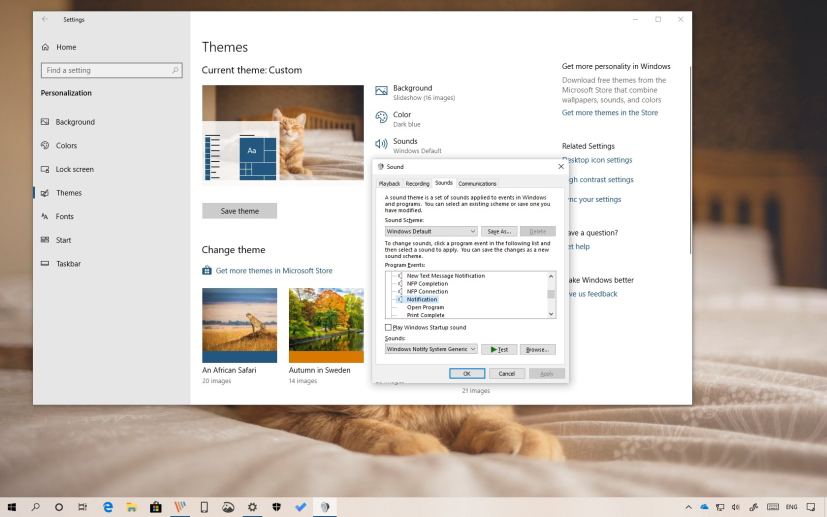
Task: Click the Browse button
Action: tap(537, 349)
